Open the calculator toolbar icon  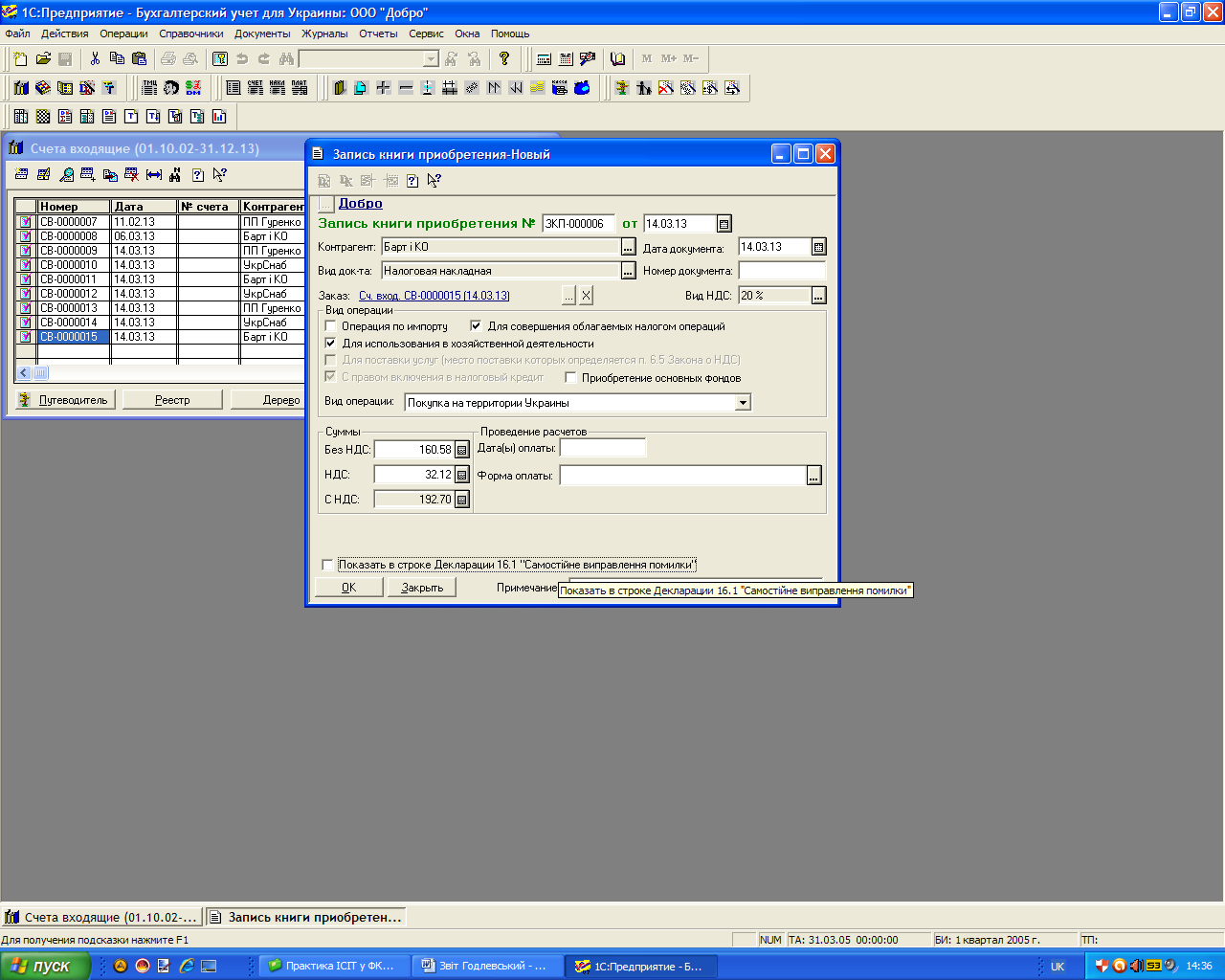tap(544, 58)
